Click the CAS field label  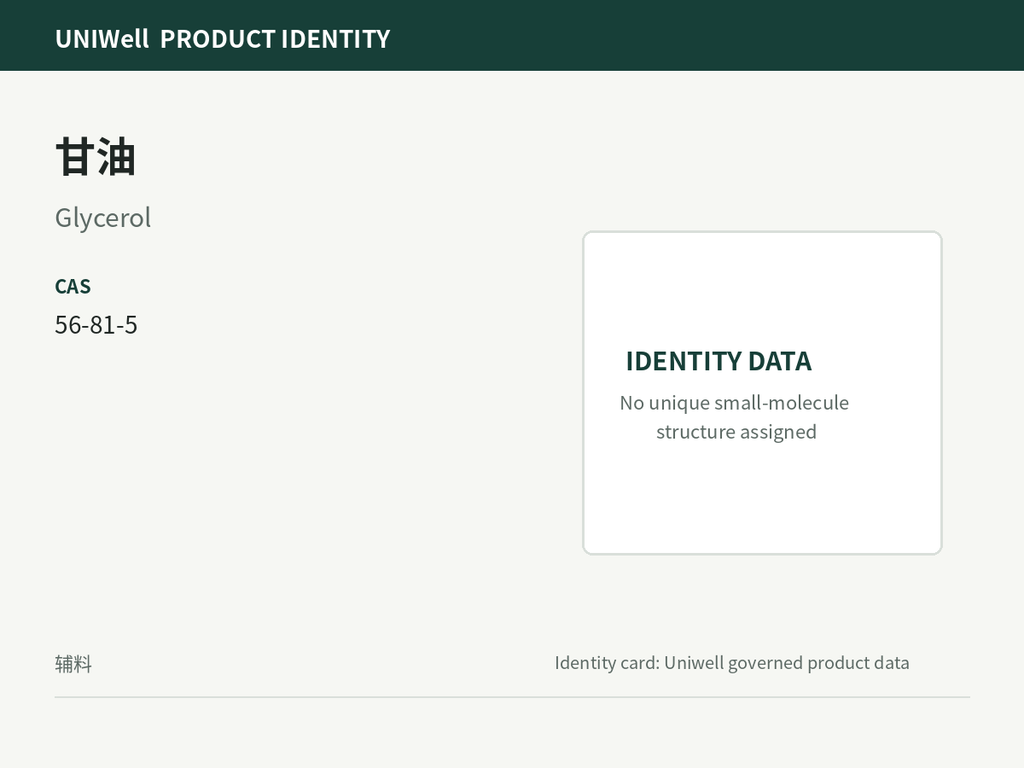pyautogui.click(x=72, y=286)
